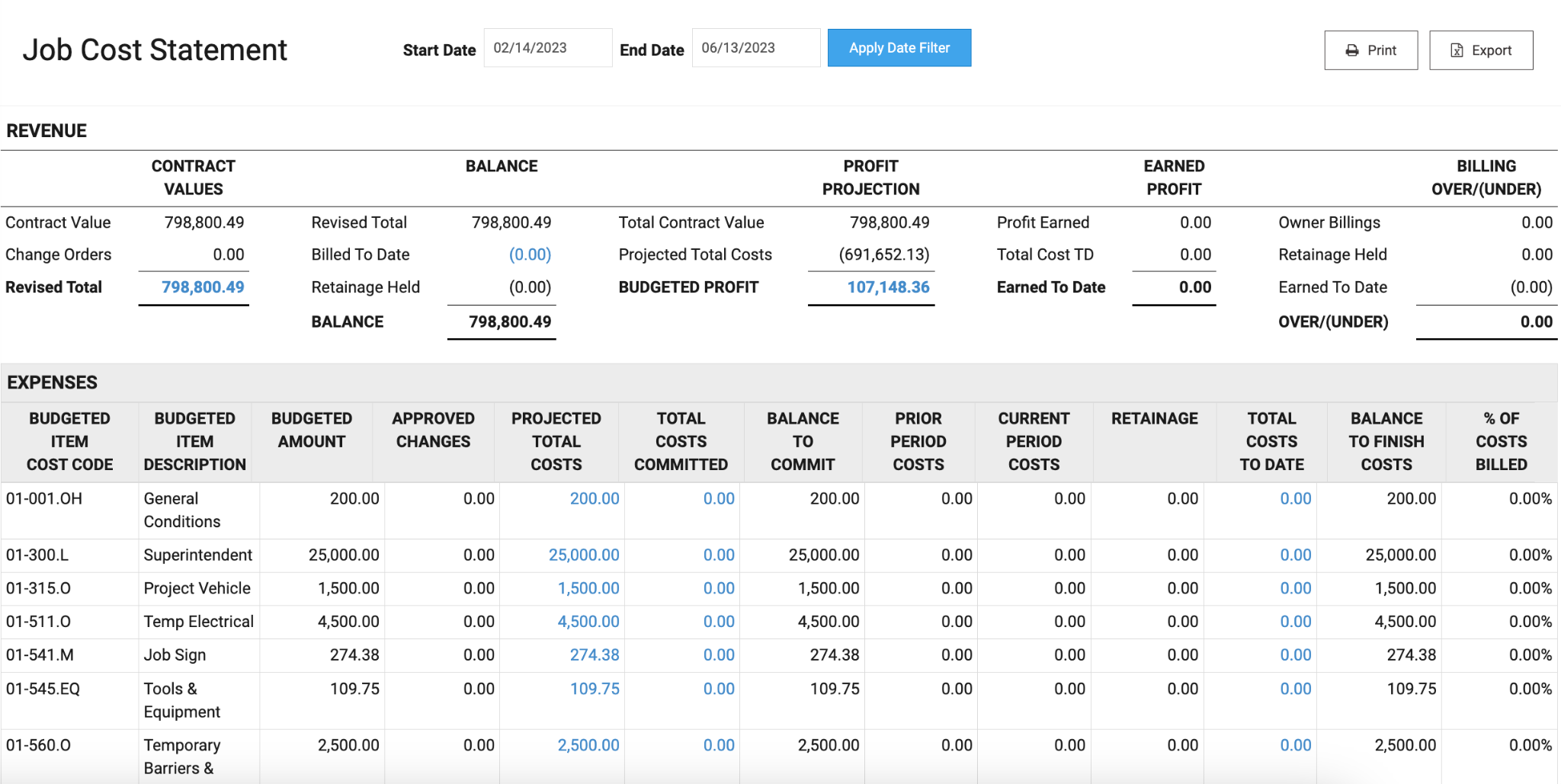1561x784 pixels.
Task: Open Project Vehicle projected cost 1,500.00
Action: coord(588,588)
